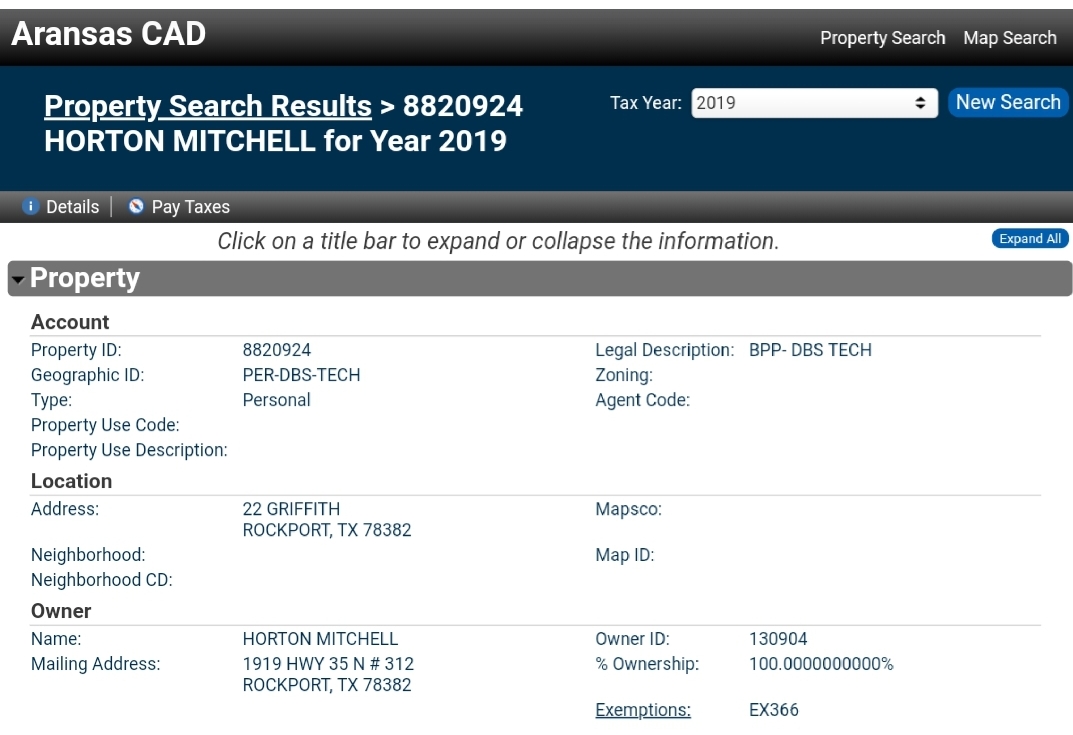1073x735 pixels.
Task: Click the Type value Personal
Action: 276,400
